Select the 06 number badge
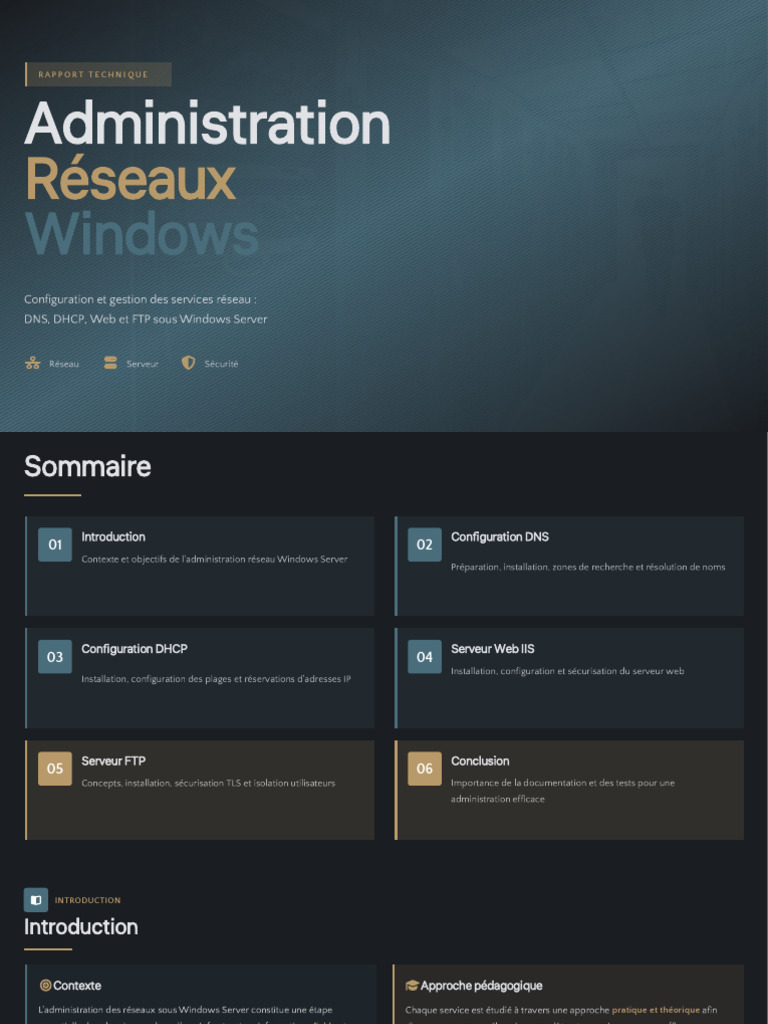This screenshot has height=1024, width=768. click(424, 769)
